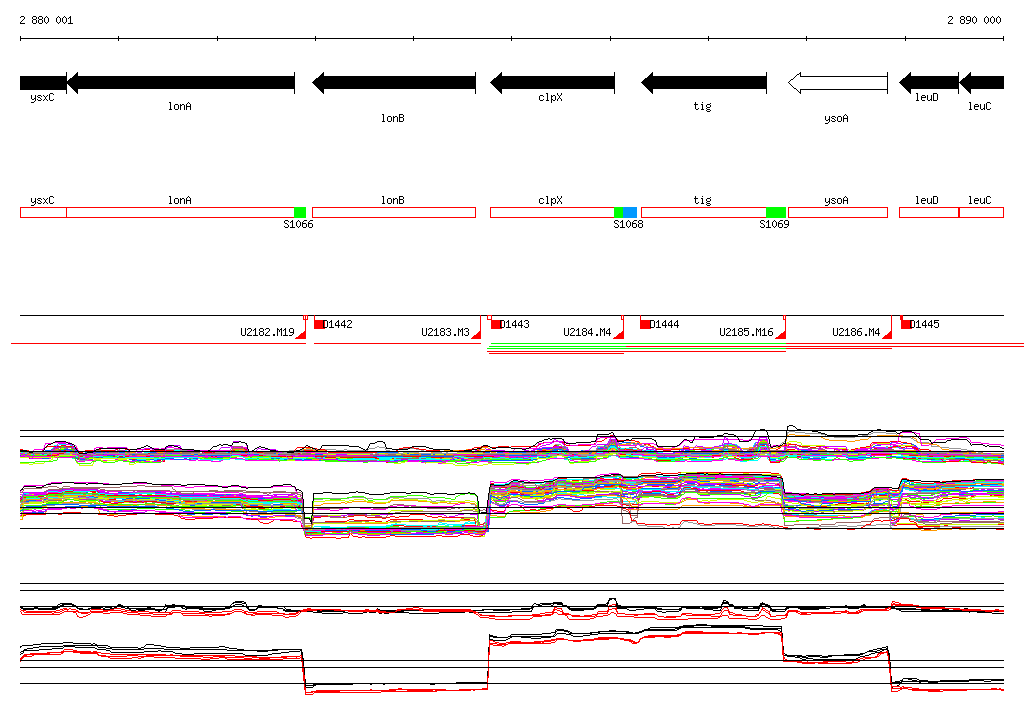Click the D1445 label

(925, 324)
